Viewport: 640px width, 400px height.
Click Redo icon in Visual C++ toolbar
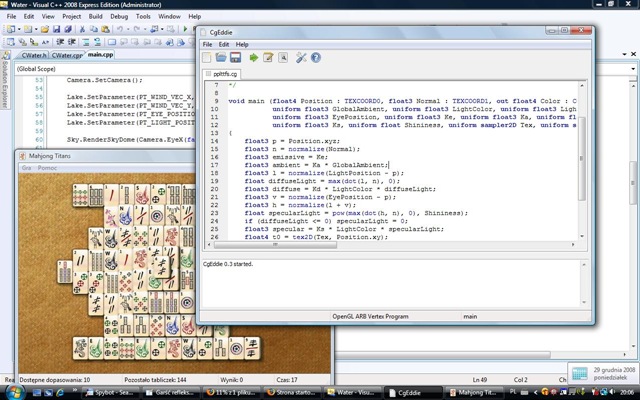[x=137, y=29]
